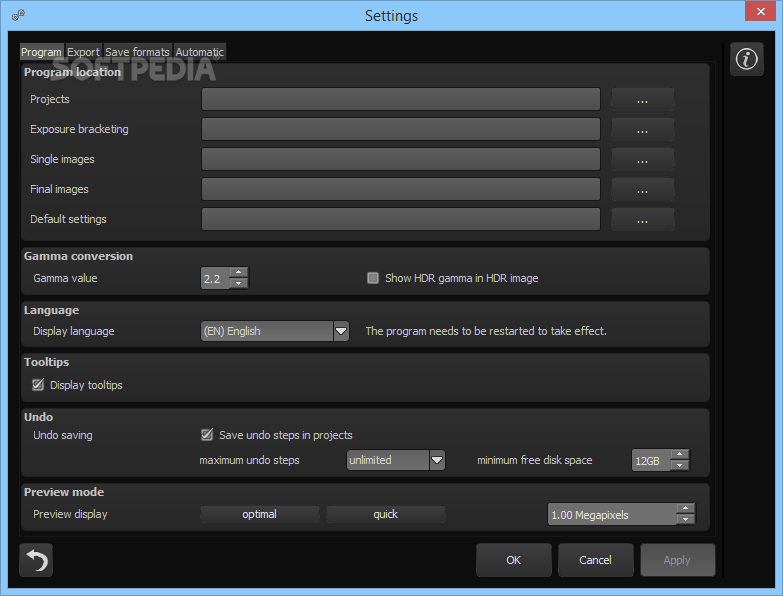
Task: Click the Preview mode heading
Action: 64,492
